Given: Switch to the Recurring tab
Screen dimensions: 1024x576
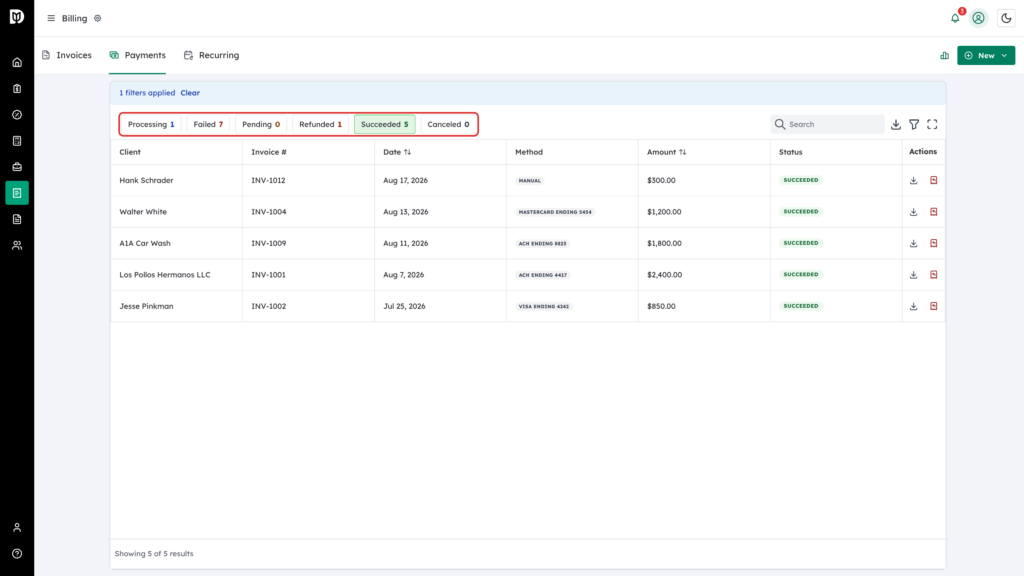Looking at the screenshot, I should [x=212, y=55].
